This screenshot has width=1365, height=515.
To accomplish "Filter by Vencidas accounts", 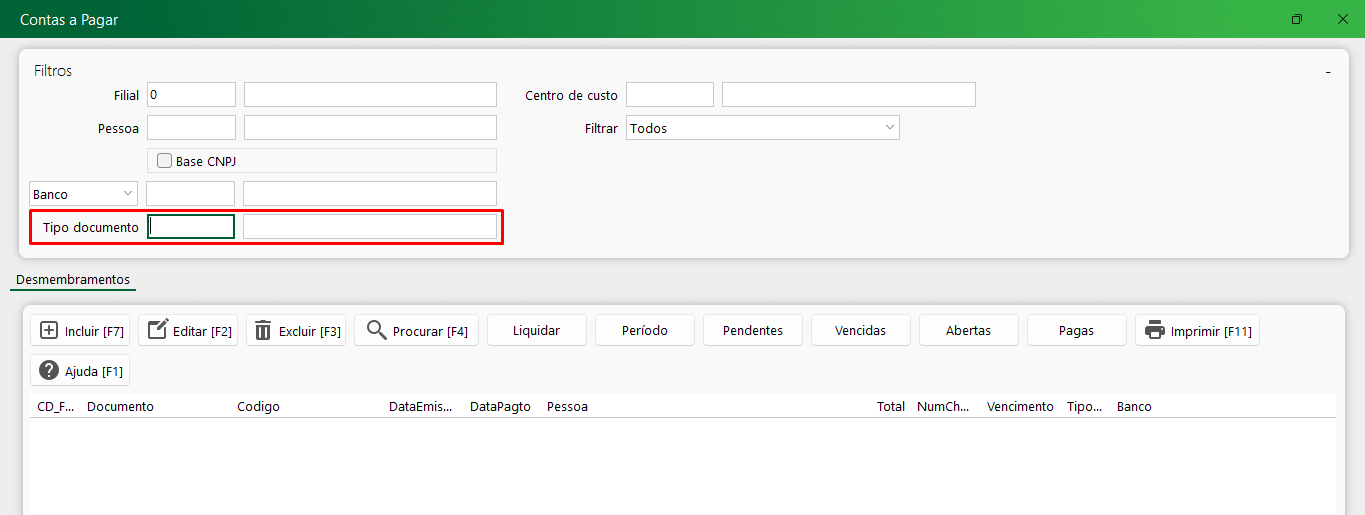I will coord(860,331).
